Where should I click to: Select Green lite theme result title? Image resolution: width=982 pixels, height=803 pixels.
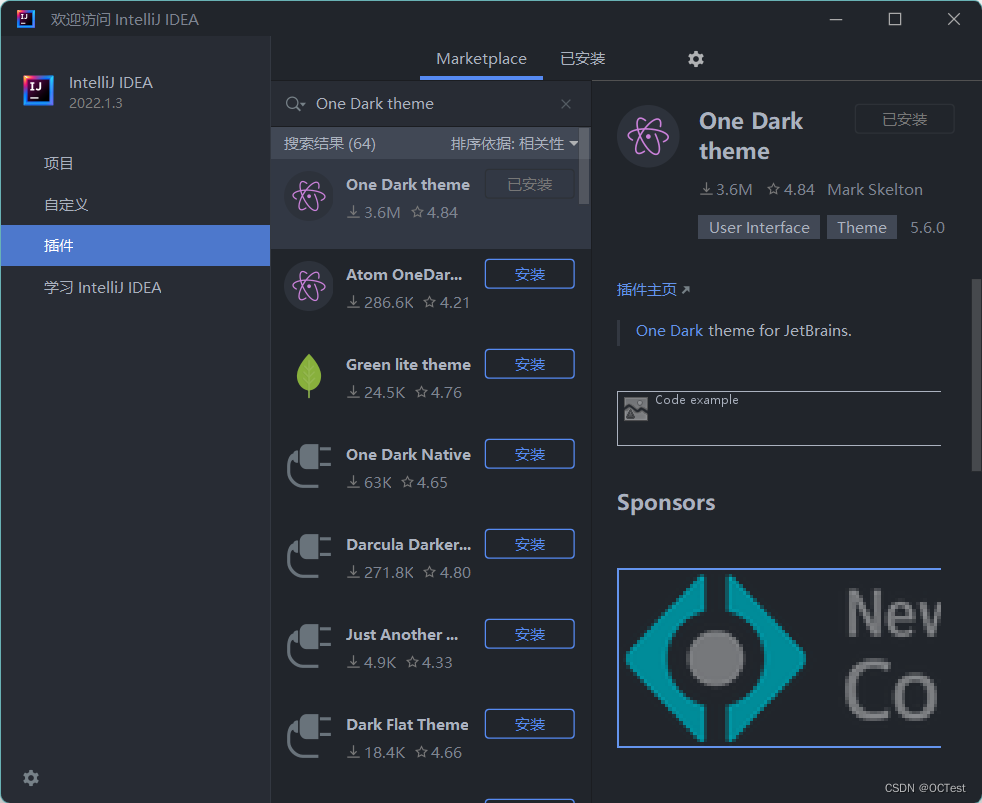coord(408,365)
